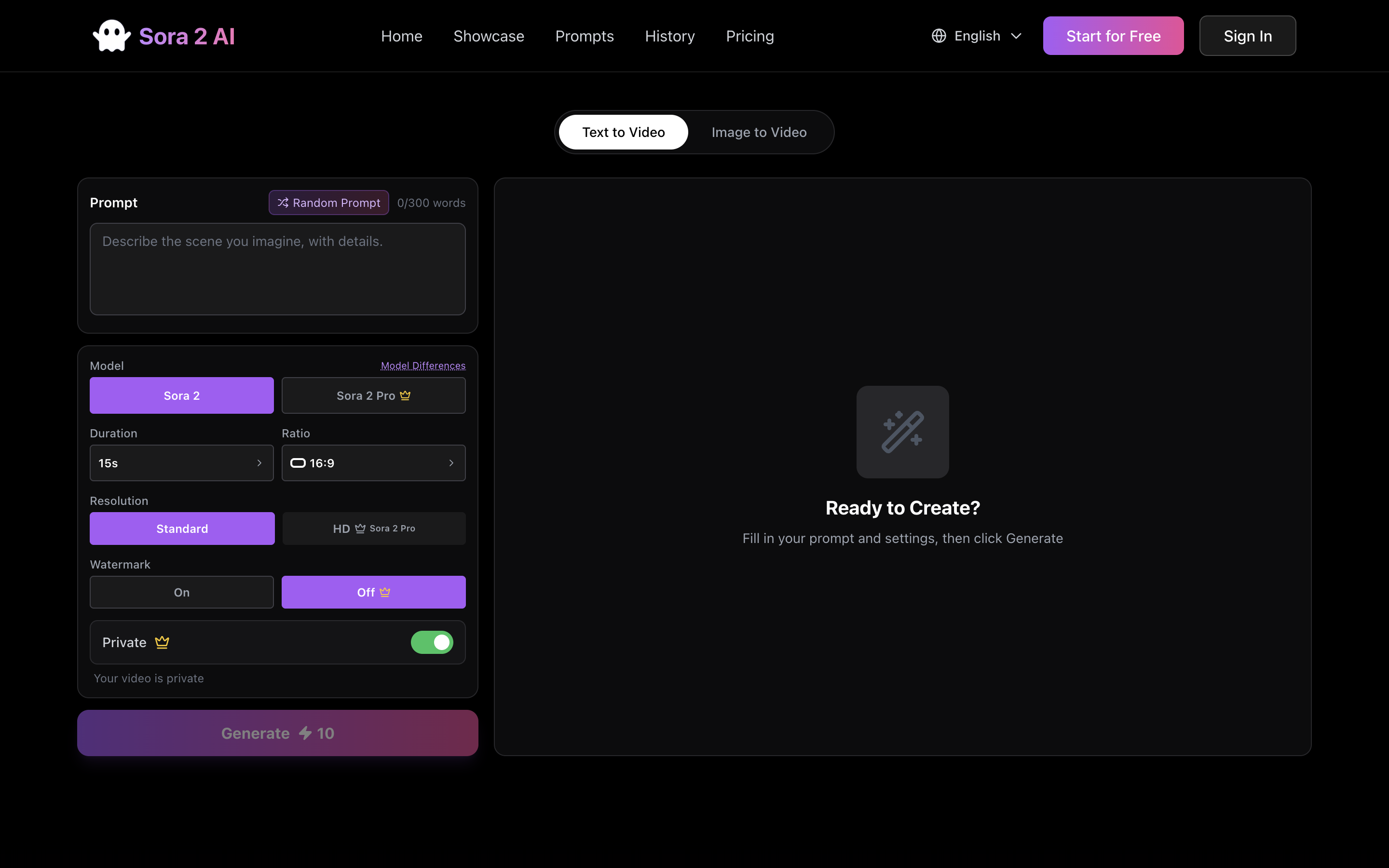Viewport: 1389px width, 868px height.
Task: Open the Model Differences link
Action: [423, 366]
